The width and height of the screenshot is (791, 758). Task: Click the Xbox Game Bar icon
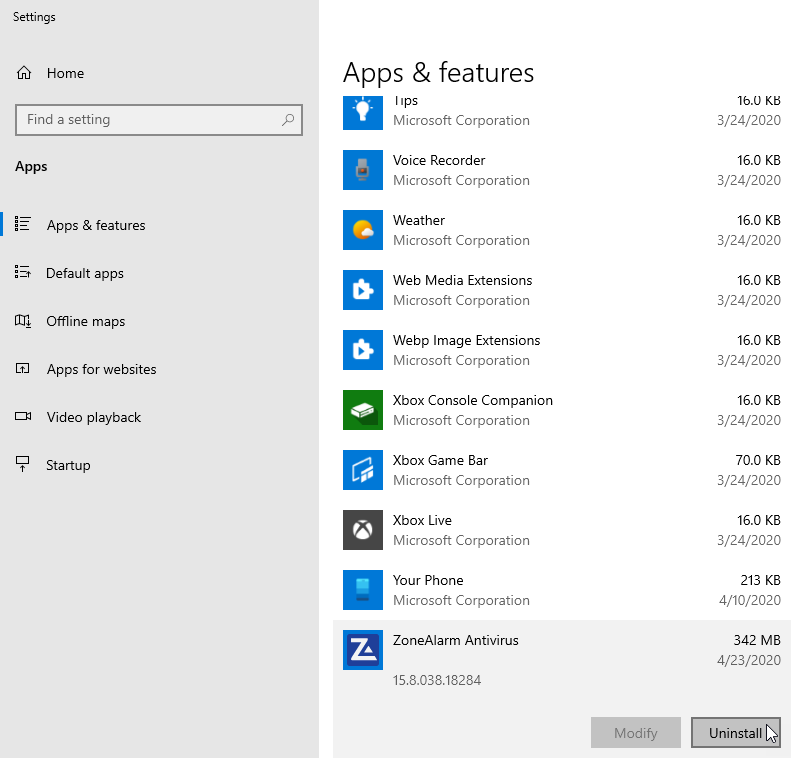coord(363,470)
